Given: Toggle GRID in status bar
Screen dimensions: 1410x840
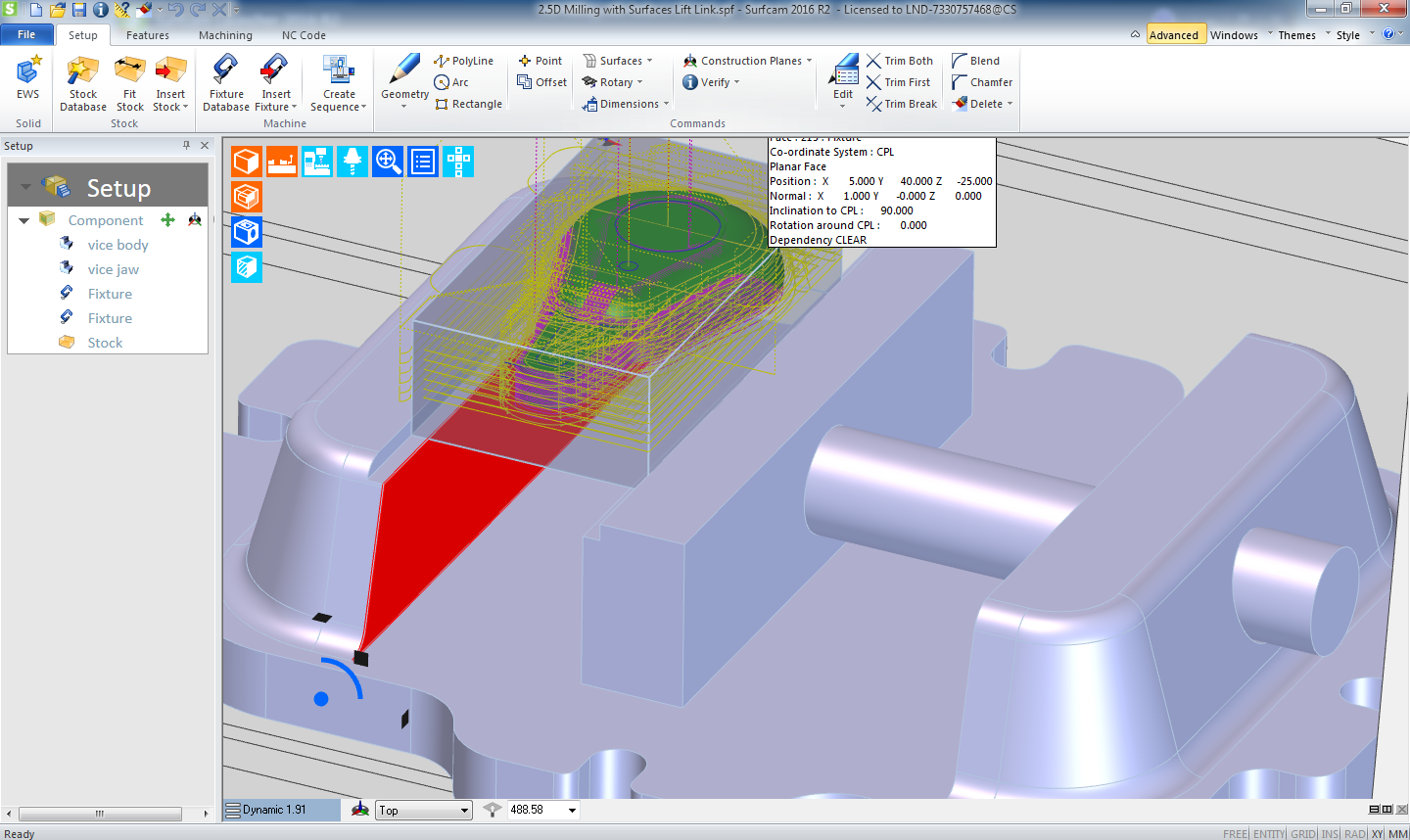Looking at the screenshot, I should [1303, 833].
